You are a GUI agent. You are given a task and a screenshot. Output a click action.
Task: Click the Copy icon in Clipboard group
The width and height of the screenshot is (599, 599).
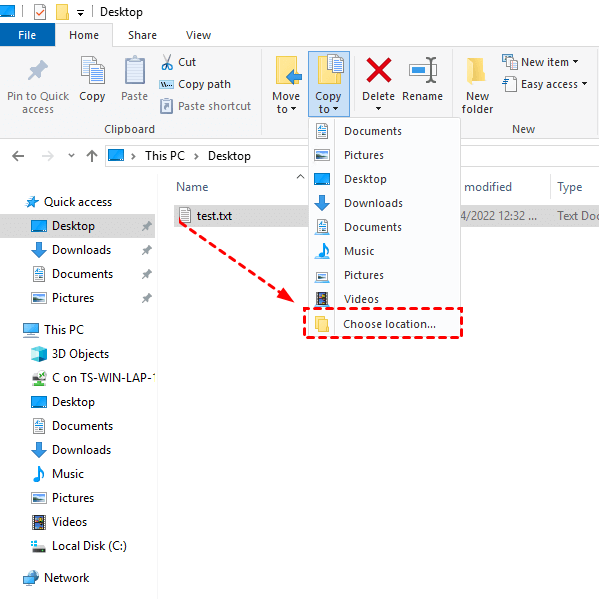pos(92,70)
